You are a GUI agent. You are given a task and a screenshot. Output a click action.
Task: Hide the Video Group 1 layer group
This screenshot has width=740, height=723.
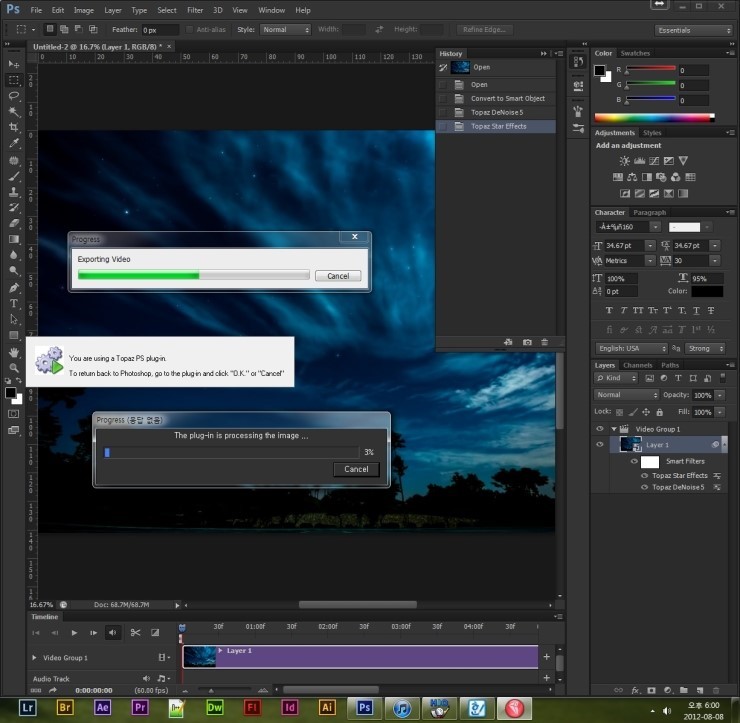600,429
